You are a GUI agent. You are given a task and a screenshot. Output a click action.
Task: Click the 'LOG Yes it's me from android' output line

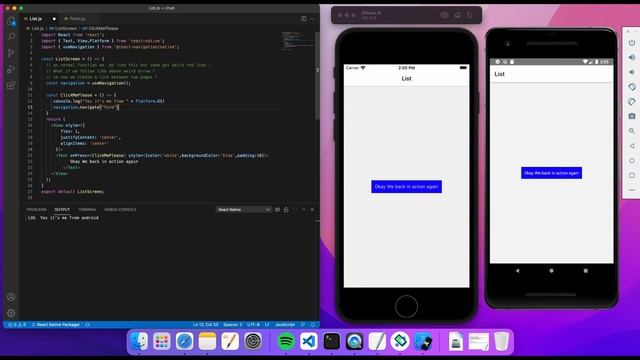63,218
